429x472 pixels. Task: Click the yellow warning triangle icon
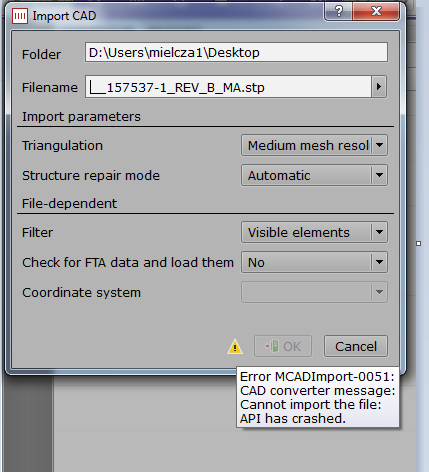(x=235, y=346)
